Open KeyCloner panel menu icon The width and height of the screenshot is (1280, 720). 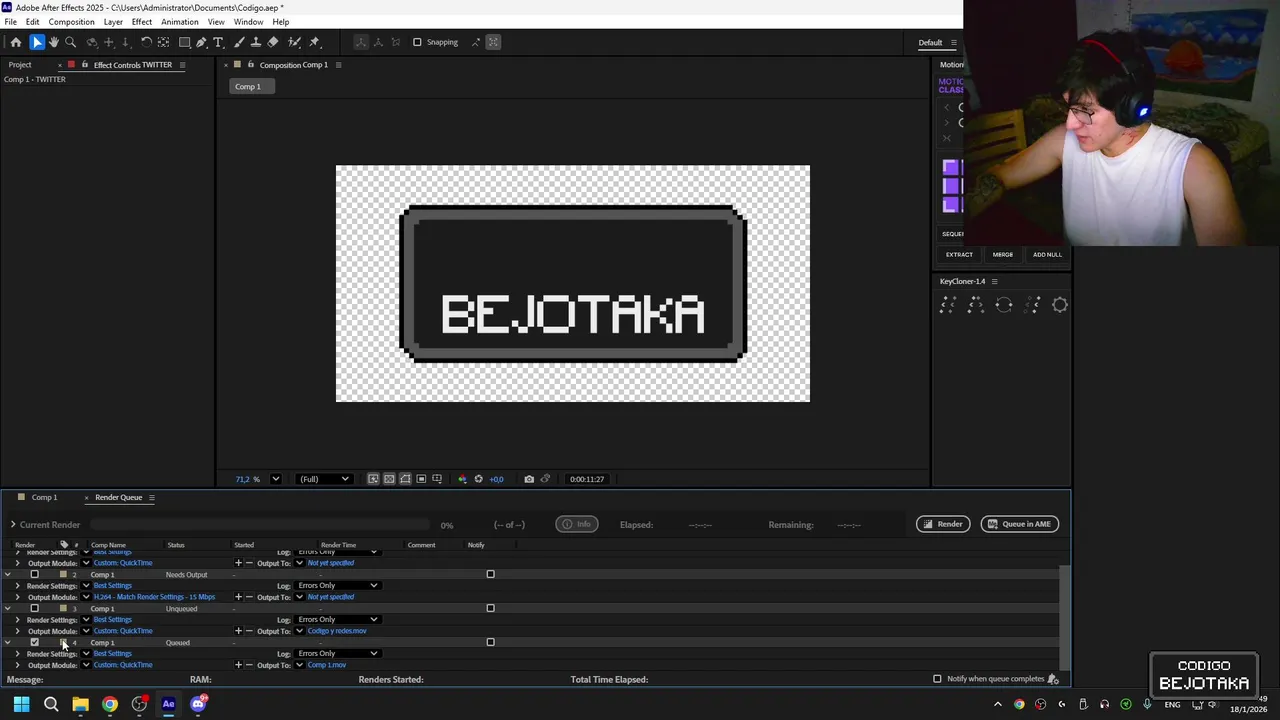pos(994,281)
